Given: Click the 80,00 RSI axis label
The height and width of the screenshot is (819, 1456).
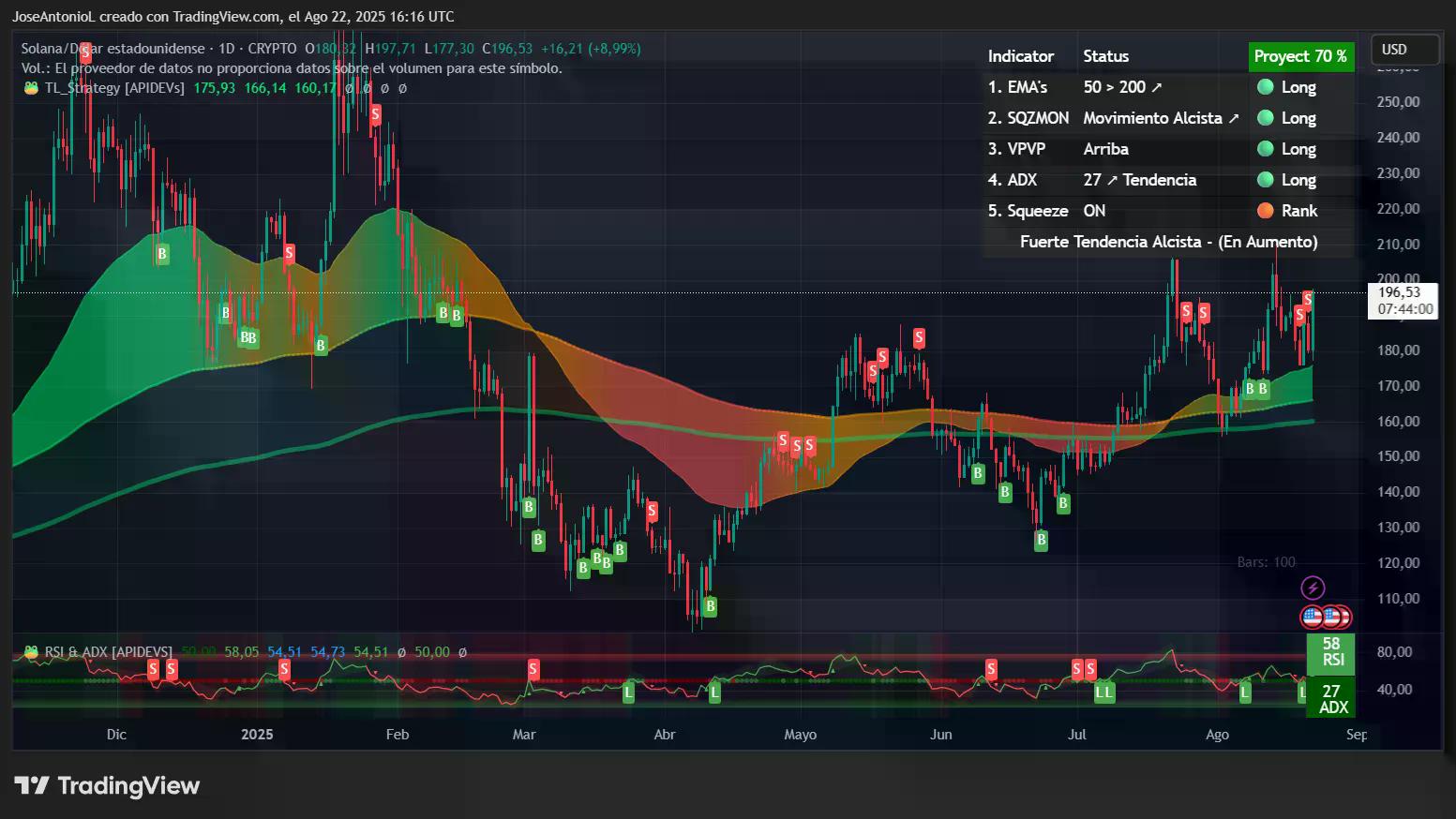Looking at the screenshot, I should (x=1394, y=652).
